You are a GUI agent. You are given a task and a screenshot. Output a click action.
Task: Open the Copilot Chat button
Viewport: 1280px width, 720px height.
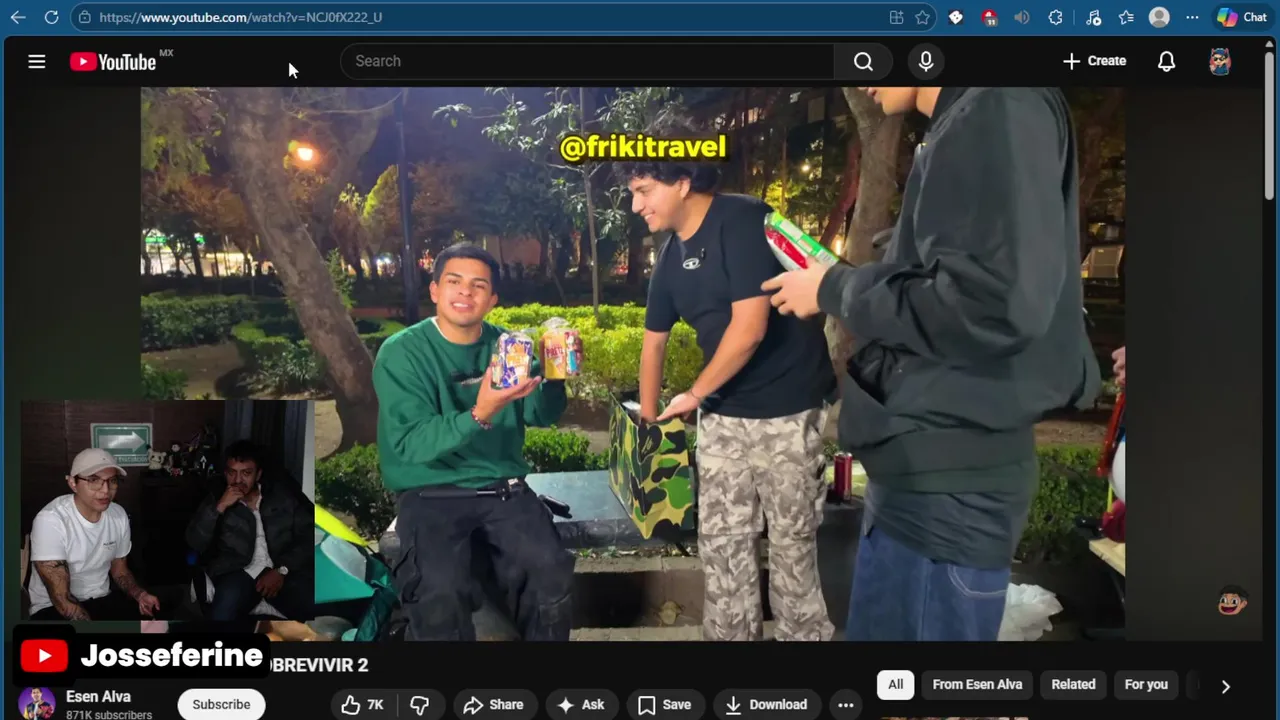pyautogui.click(x=1241, y=17)
